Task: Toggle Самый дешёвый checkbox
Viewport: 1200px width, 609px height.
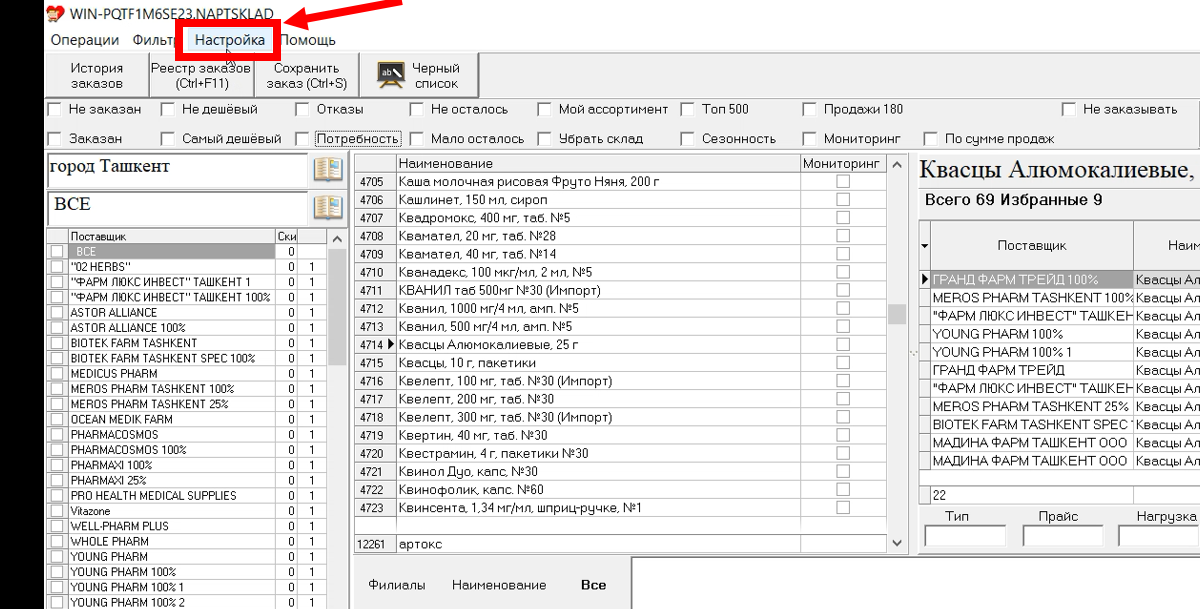Action: [x=167, y=139]
